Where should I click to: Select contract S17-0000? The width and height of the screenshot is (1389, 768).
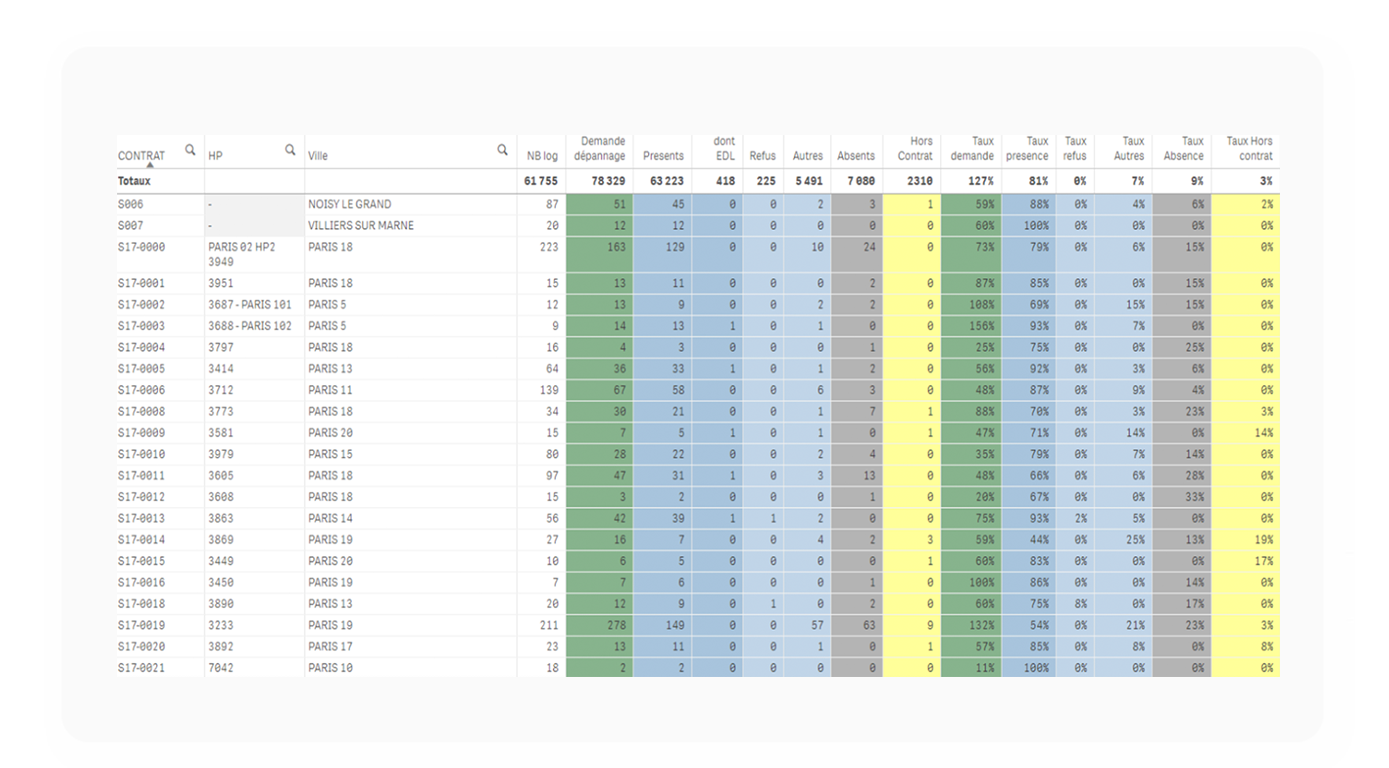[142, 247]
